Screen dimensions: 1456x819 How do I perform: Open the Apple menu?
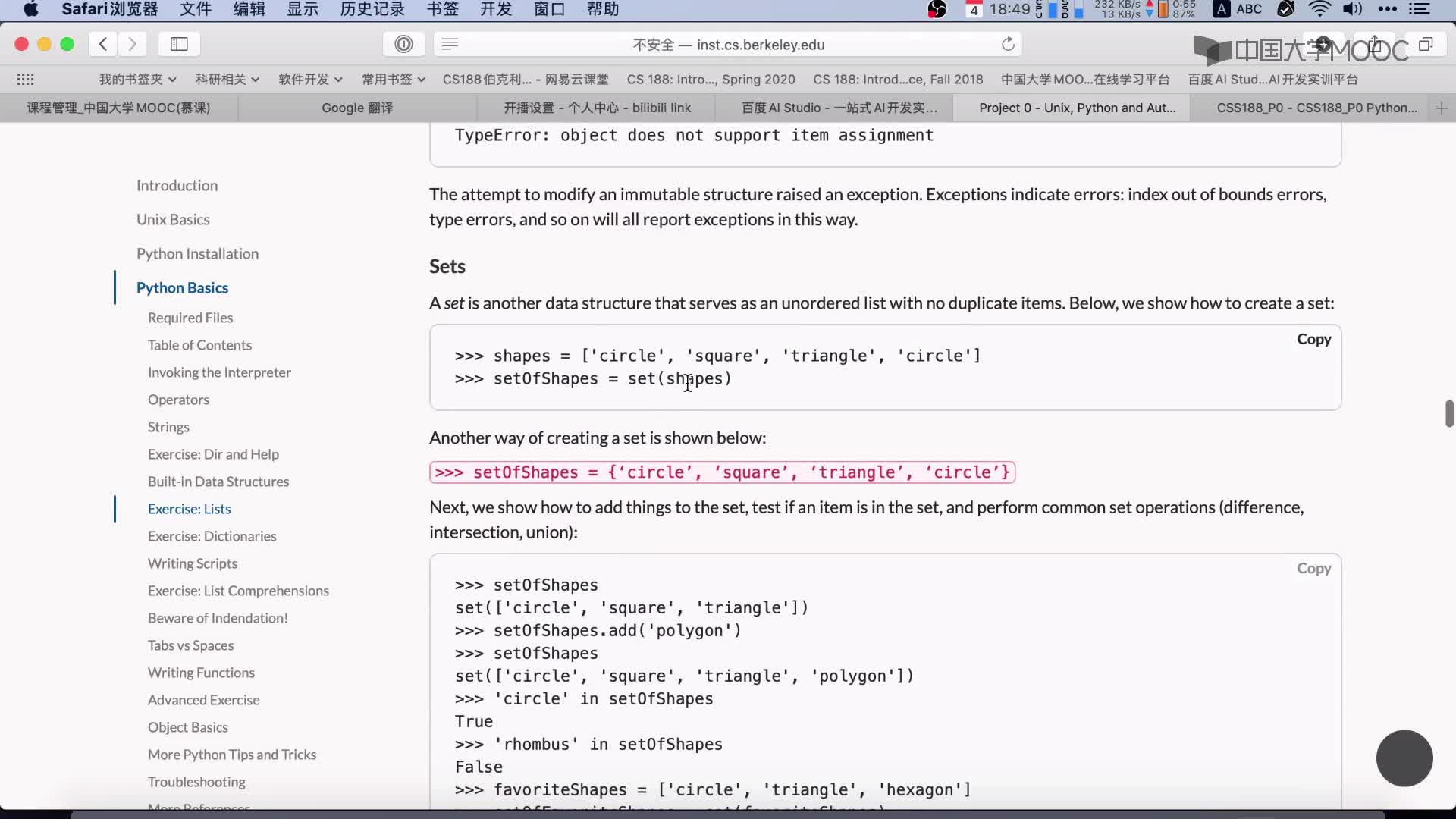[x=31, y=9]
